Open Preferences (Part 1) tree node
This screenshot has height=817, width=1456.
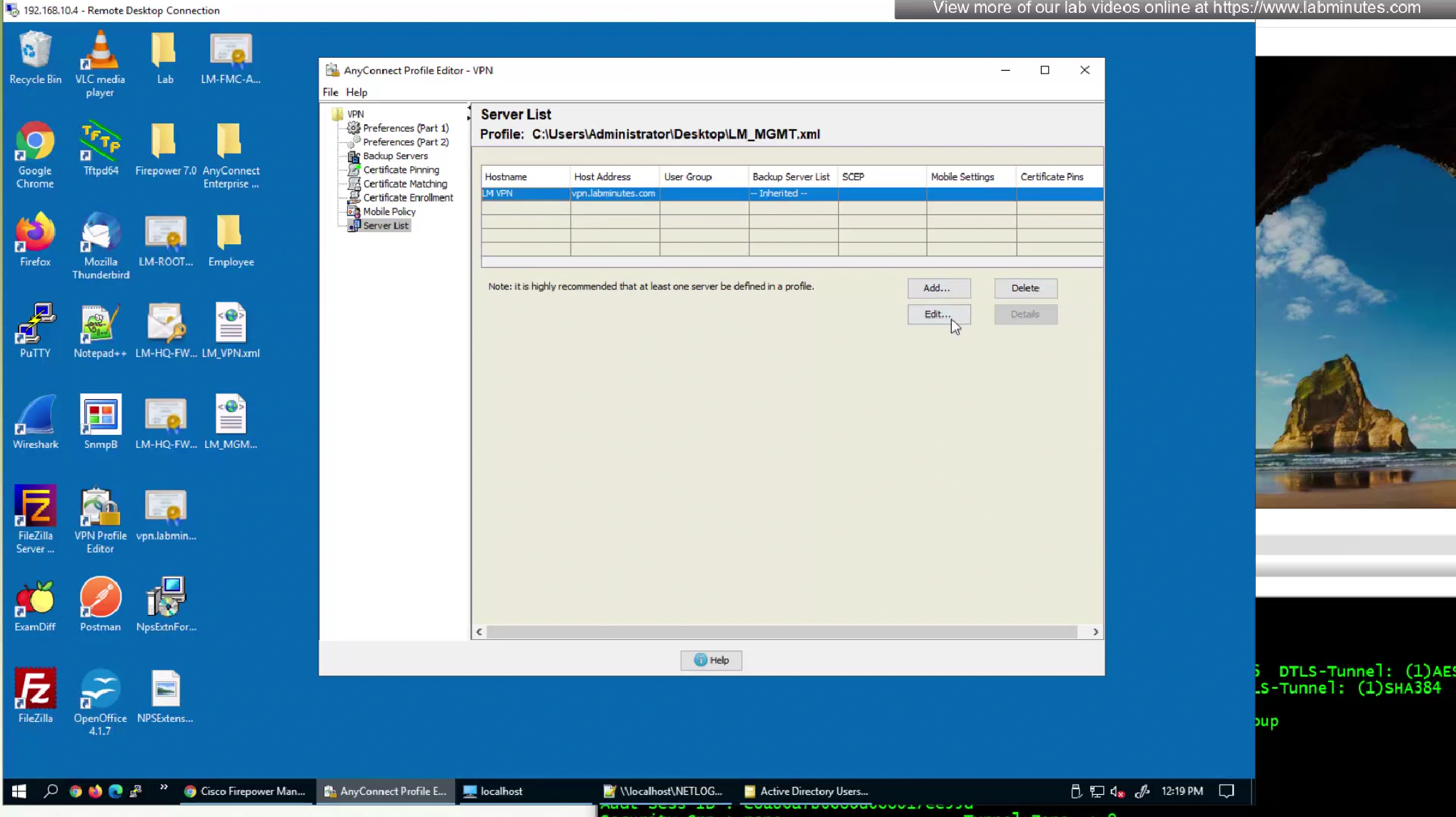pos(405,128)
